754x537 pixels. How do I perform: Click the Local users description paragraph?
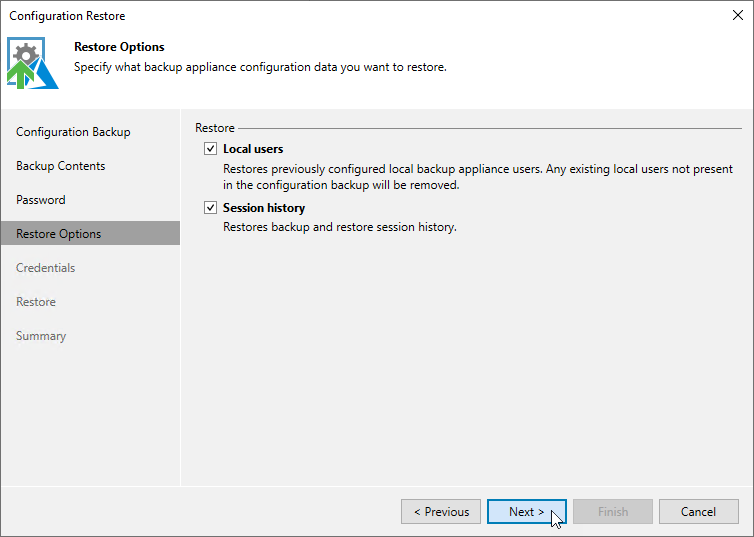478,177
